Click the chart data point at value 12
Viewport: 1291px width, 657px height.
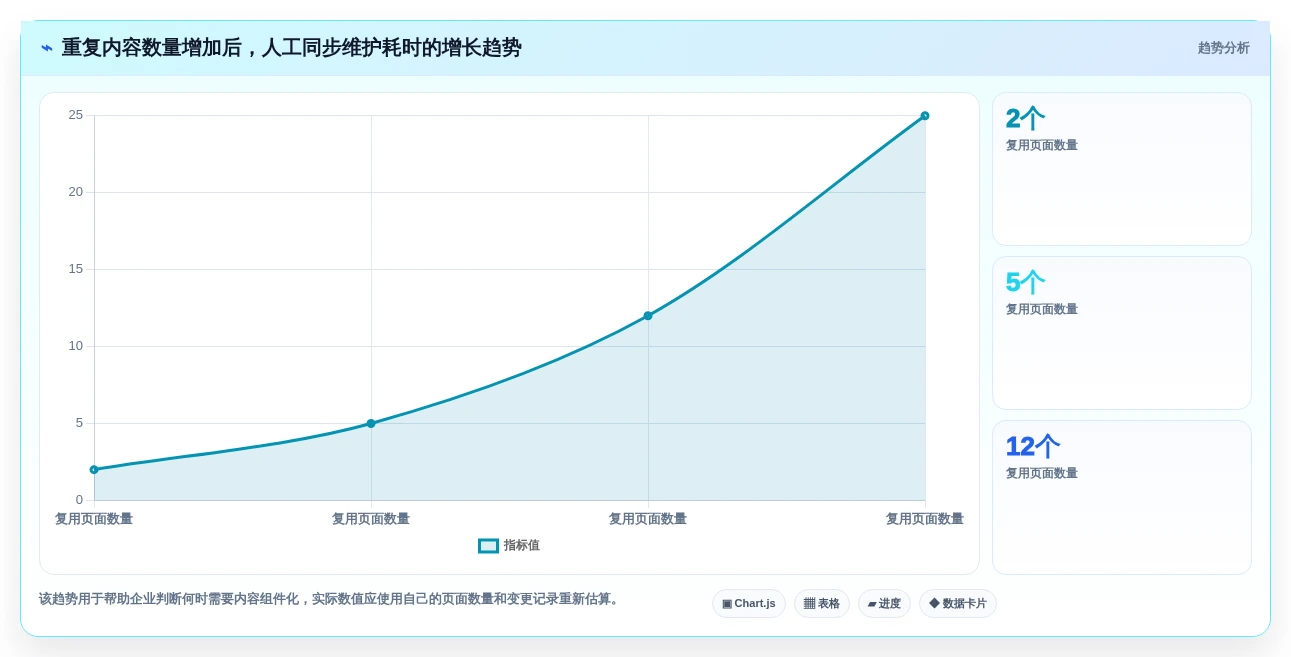coord(648,316)
